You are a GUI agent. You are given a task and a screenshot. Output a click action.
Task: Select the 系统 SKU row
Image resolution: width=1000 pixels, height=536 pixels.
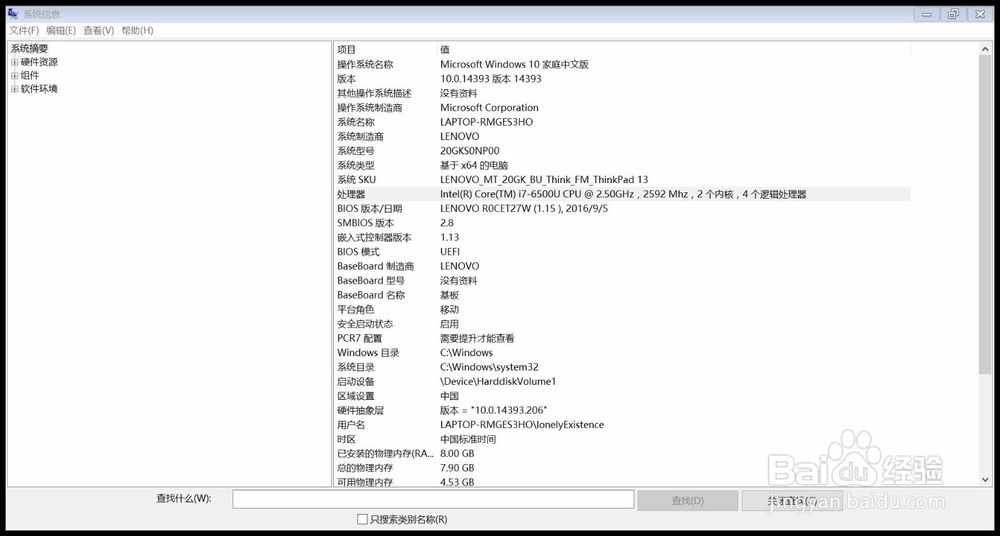622,179
